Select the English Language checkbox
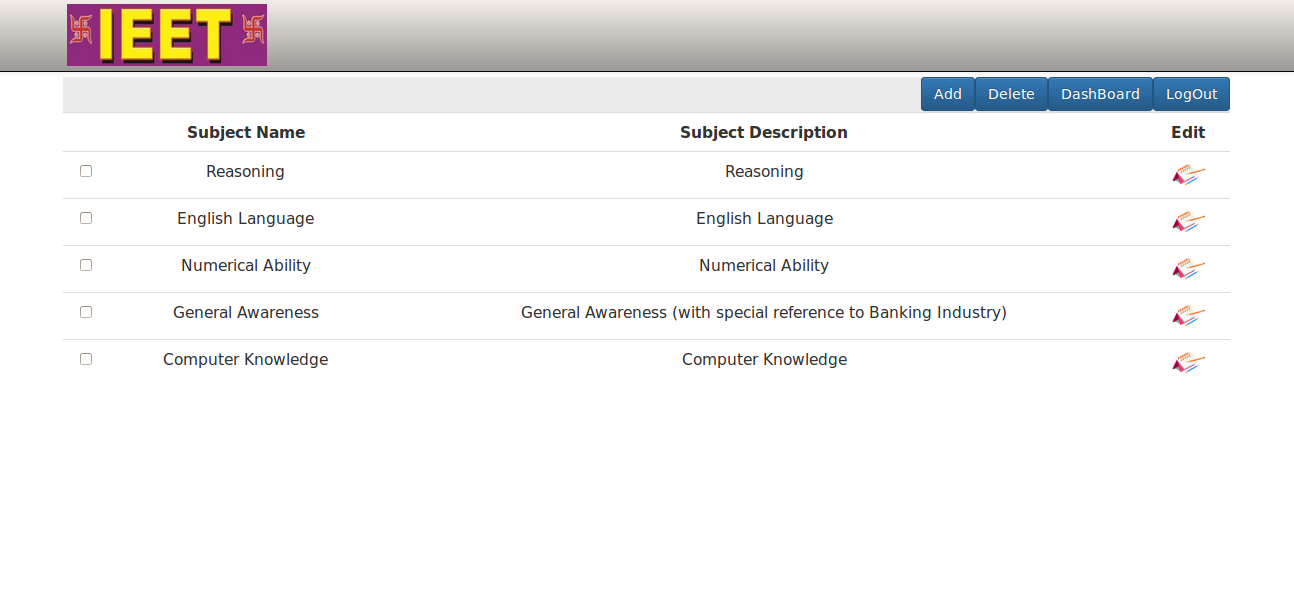The width and height of the screenshot is (1294, 589). click(x=86, y=218)
